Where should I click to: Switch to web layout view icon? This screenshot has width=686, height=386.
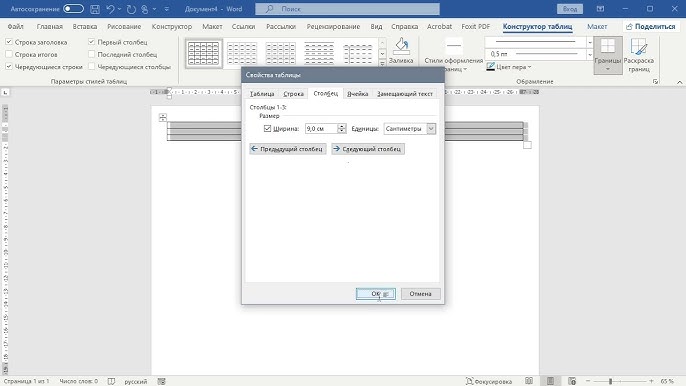572,381
